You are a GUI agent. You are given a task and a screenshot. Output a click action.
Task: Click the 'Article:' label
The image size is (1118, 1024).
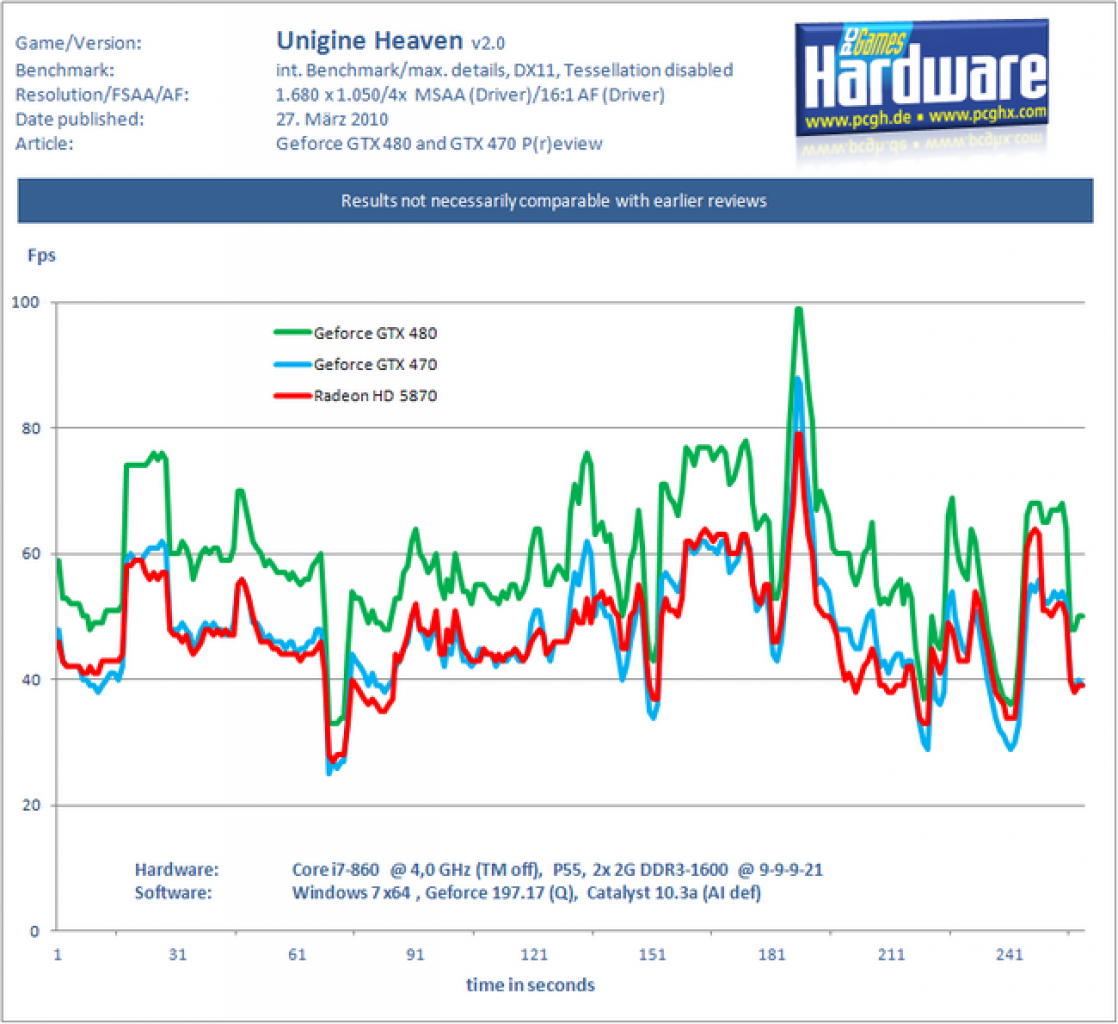[44, 144]
